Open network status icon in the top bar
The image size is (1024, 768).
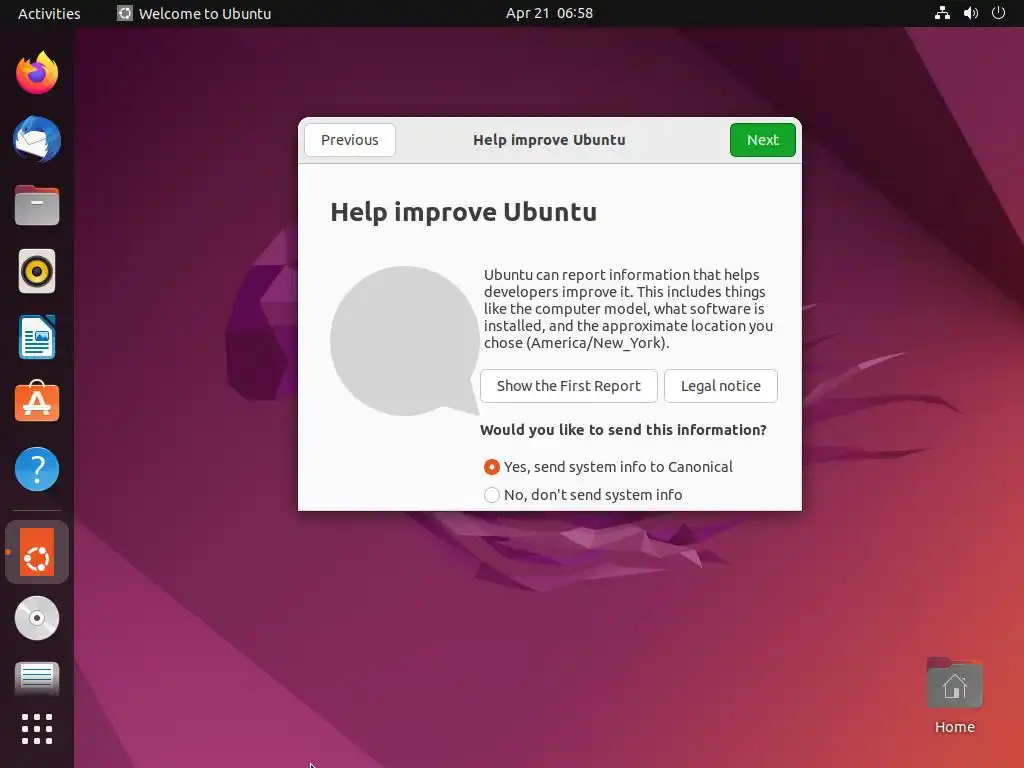click(942, 13)
